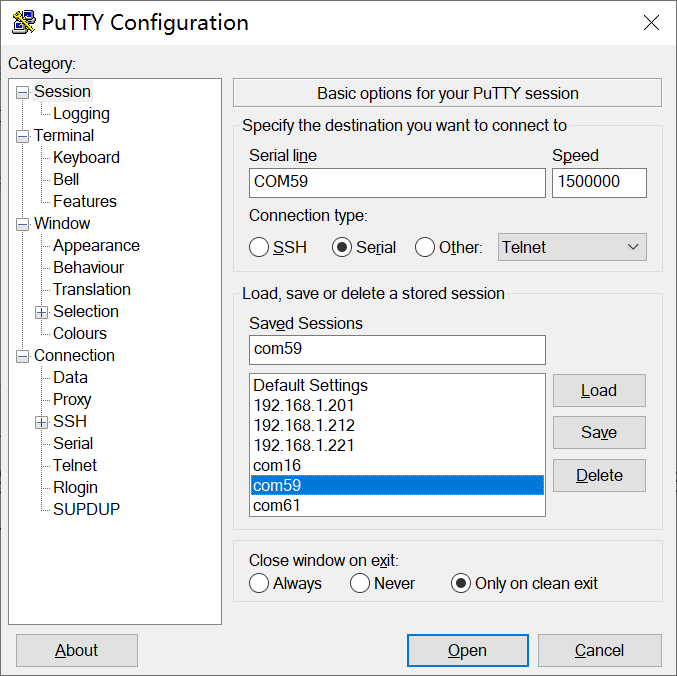Expand the Selection tree node
Screen dimensions: 677x676
coord(41,313)
